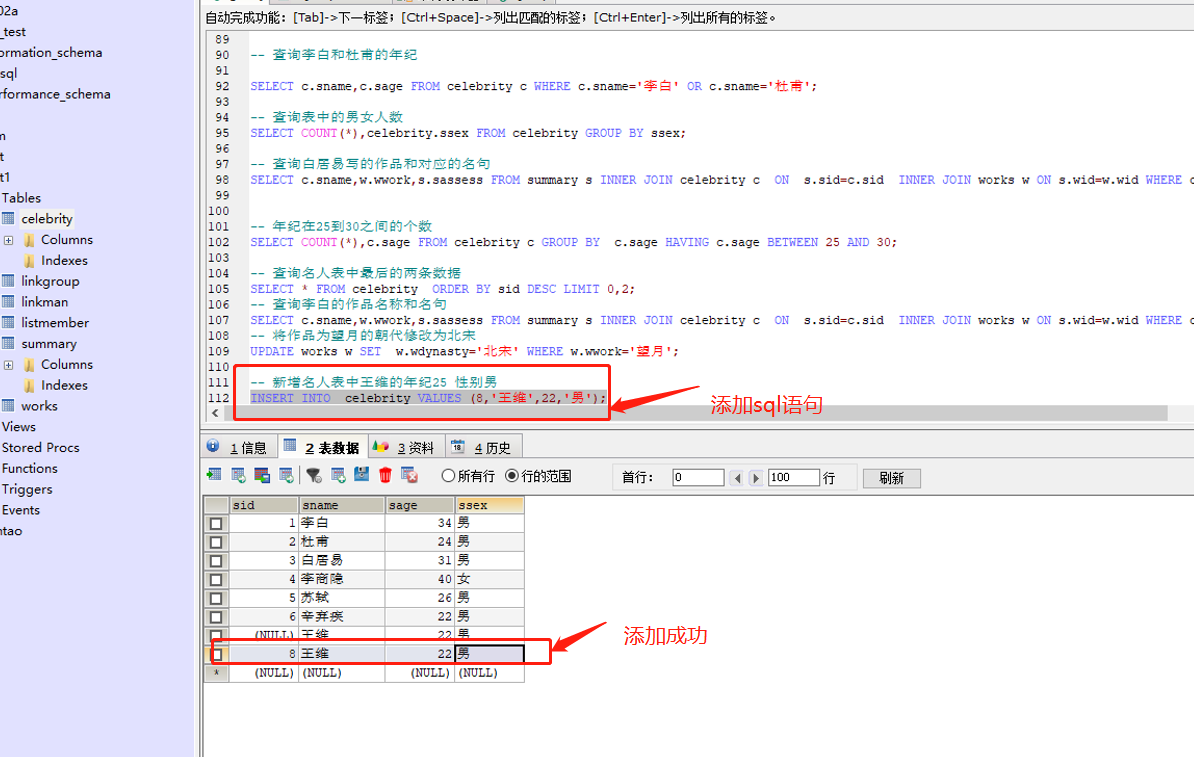Screen dimensions: 1194x757
Task: Click the SQL editor horizontal scrollbar track
Action: click(x=695, y=413)
